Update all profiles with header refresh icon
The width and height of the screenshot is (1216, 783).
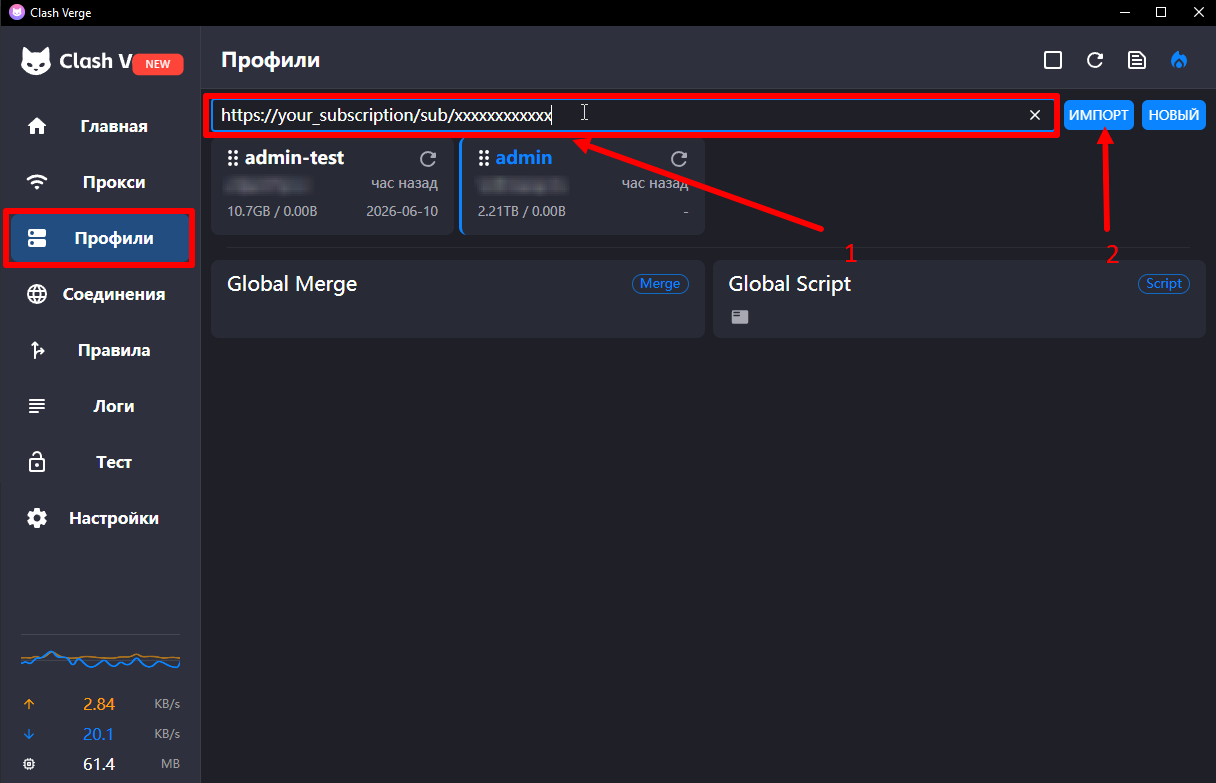click(1095, 60)
